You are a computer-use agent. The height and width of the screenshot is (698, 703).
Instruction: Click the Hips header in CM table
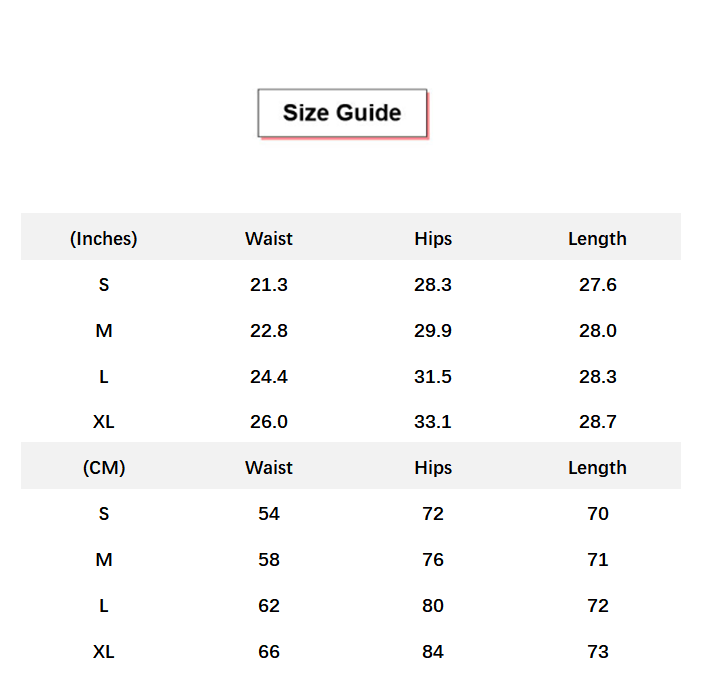[433, 467]
